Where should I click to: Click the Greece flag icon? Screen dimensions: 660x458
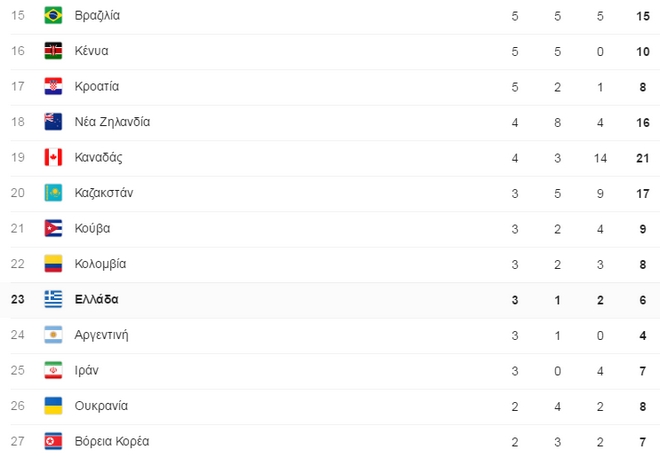(x=54, y=299)
